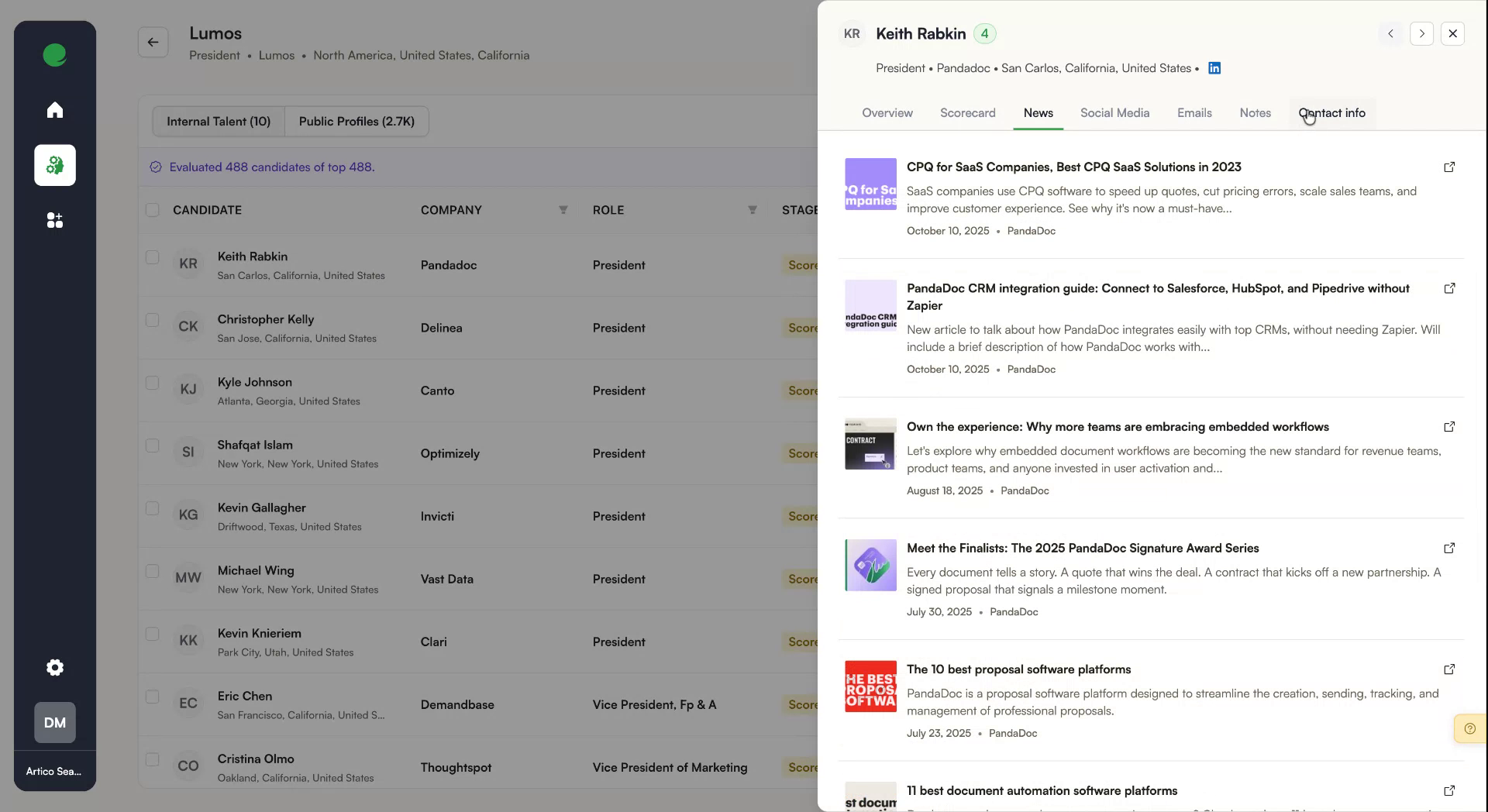Navigate to the next candidate with the right arrow
The height and width of the screenshot is (812, 1488).
(x=1422, y=33)
